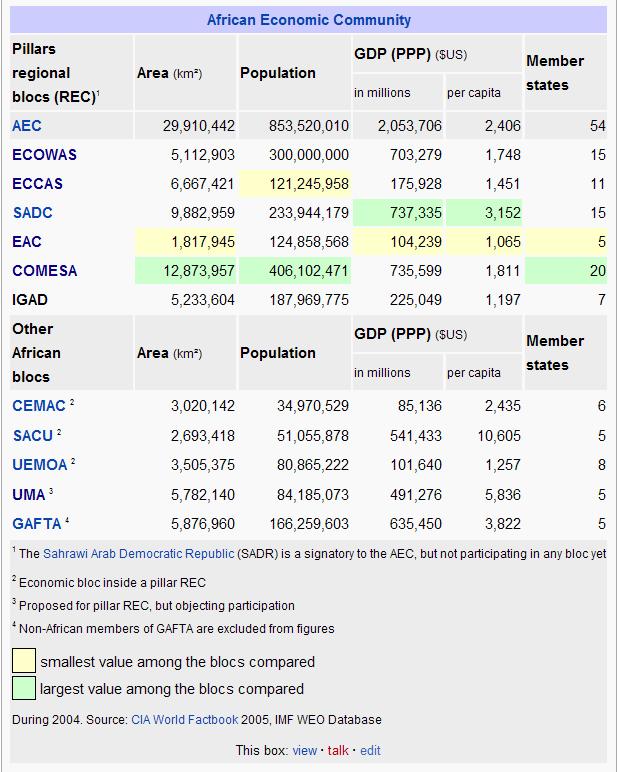The width and height of the screenshot is (617, 772).
Task: Select GAFTA GDP value 635,450
Action: point(416,523)
